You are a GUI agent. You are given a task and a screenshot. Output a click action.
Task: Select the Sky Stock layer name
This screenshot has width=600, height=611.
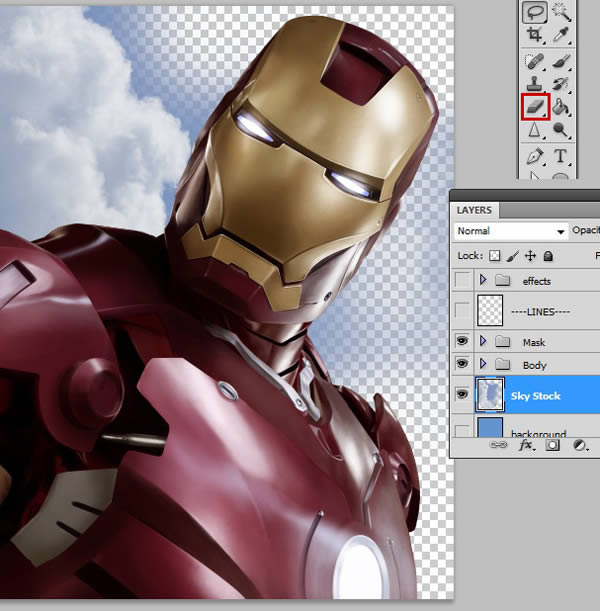point(535,396)
